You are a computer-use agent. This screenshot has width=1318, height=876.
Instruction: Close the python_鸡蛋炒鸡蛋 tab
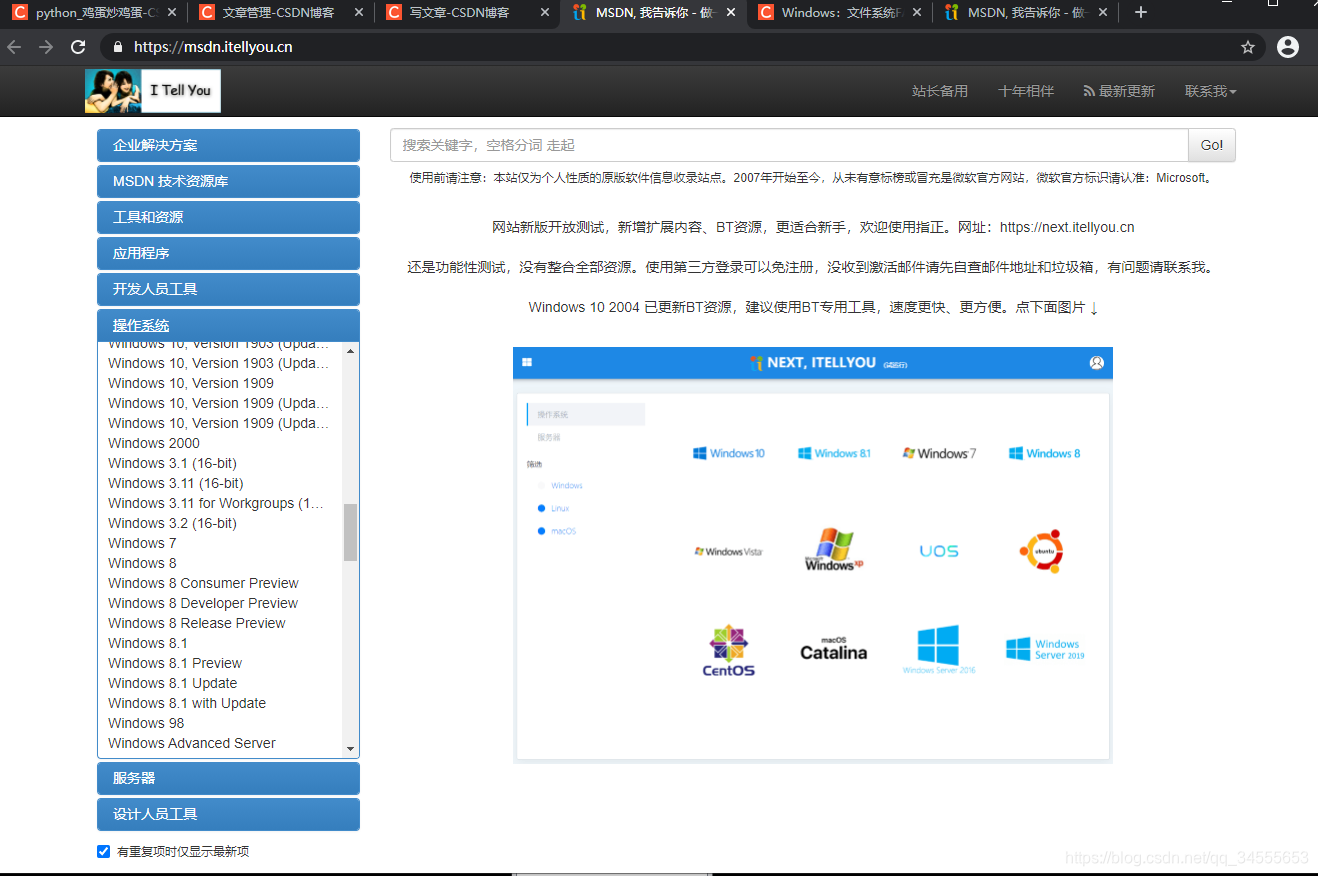pos(173,13)
